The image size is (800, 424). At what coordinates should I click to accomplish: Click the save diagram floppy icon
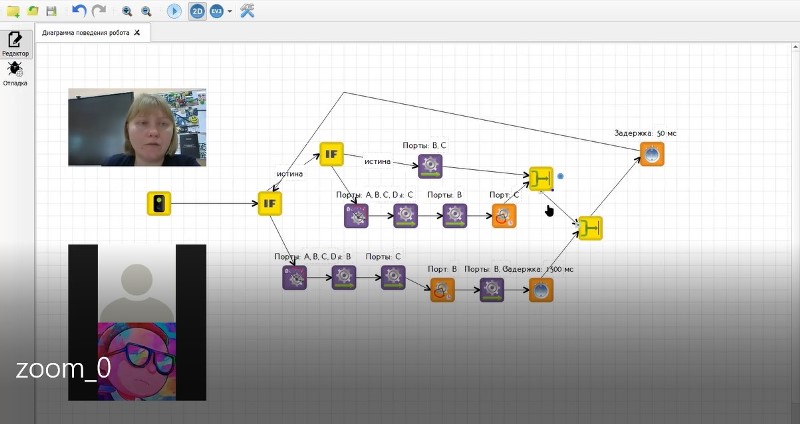(51, 11)
